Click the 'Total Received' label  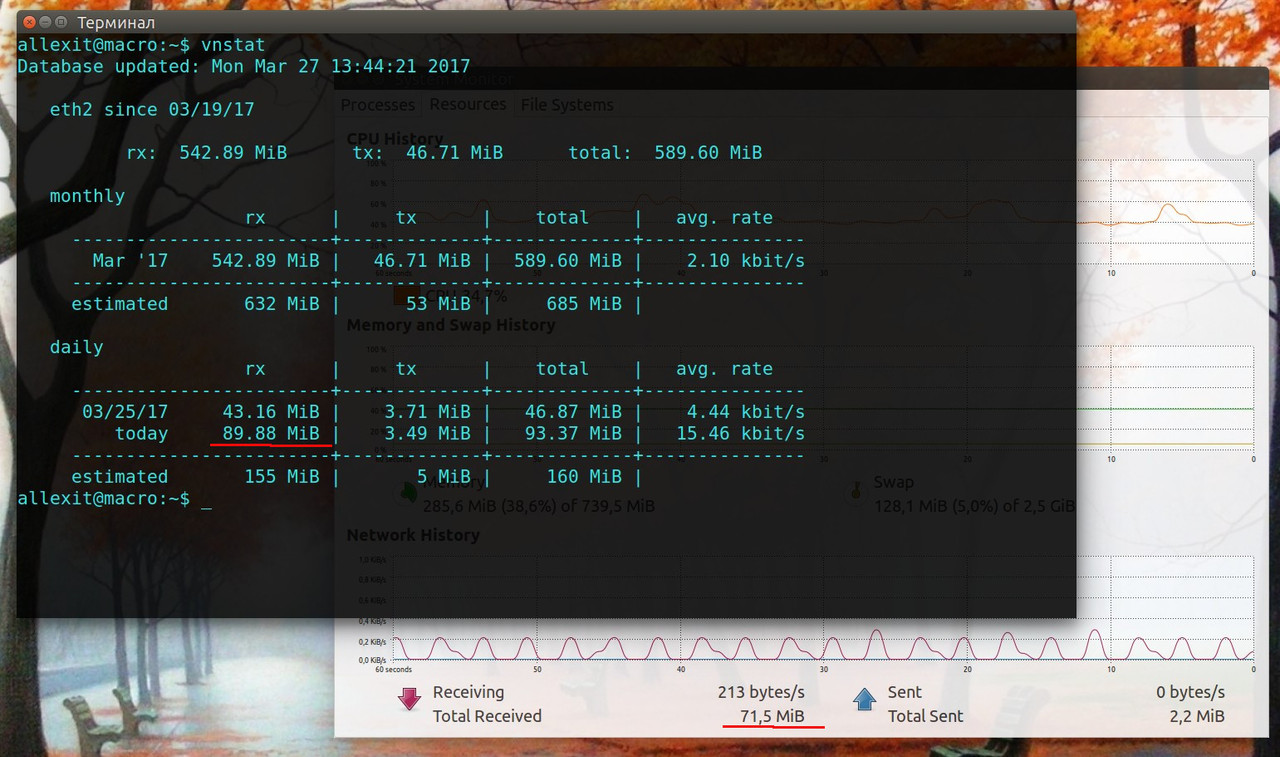point(487,716)
